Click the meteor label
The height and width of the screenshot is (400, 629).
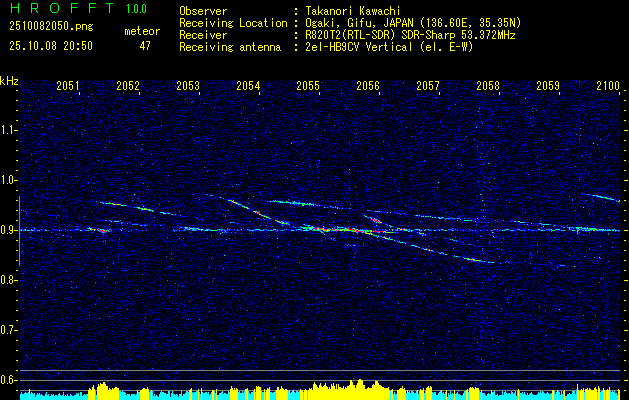click(142, 31)
